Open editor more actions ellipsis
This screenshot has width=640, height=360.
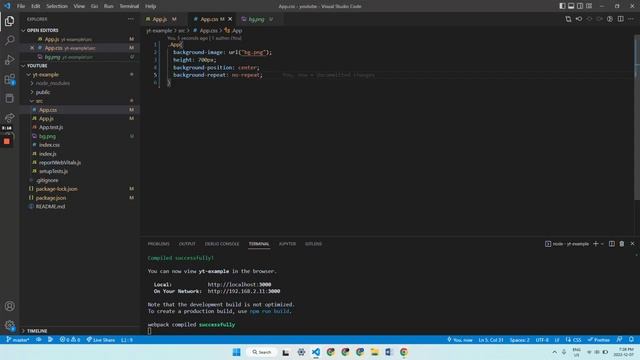pos(631,19)
